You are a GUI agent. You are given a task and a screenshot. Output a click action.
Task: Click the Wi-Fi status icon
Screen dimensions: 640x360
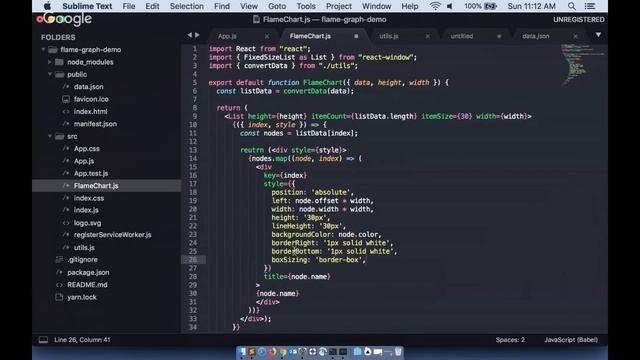[435, 6]
